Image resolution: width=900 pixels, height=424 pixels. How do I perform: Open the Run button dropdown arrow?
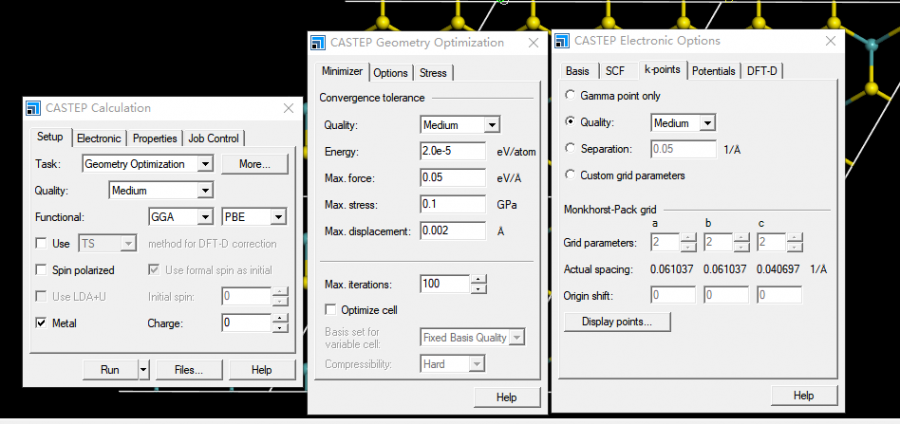point(144,369)
